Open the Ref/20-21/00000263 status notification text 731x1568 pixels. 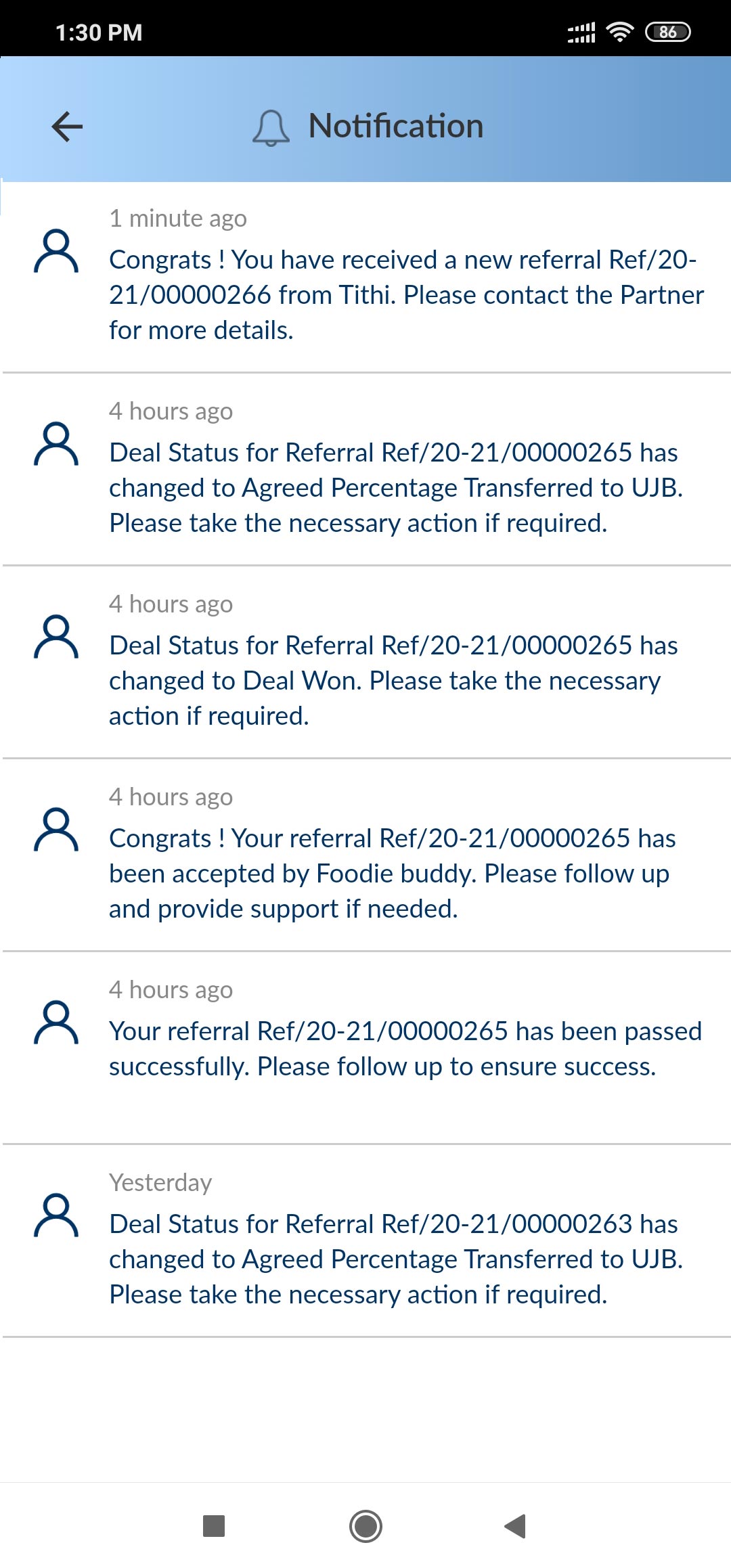pyautogui.click(x=396, y=1259)
